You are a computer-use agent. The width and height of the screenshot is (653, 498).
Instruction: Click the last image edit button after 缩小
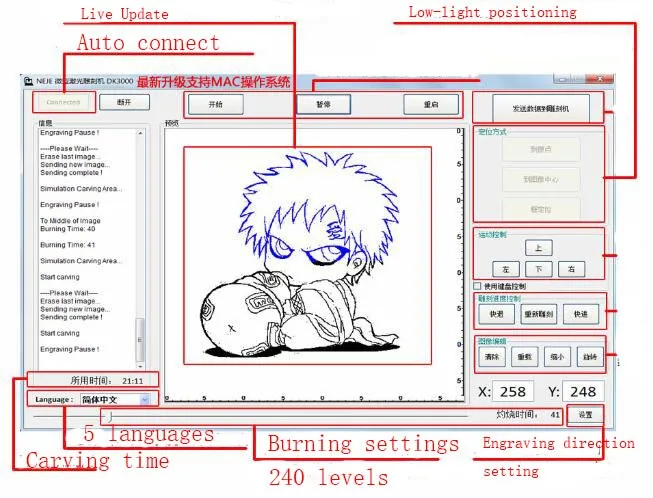590,357
